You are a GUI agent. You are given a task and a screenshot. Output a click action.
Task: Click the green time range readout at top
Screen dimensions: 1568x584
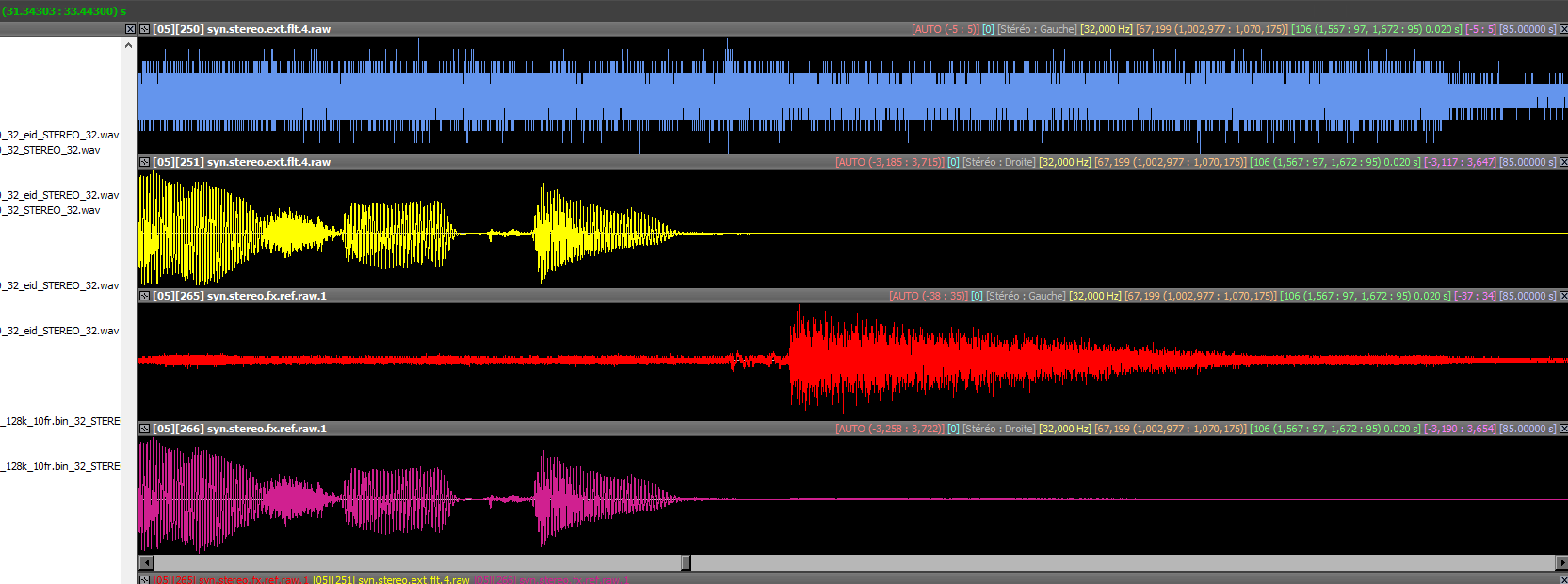click(x=64, y=11)
